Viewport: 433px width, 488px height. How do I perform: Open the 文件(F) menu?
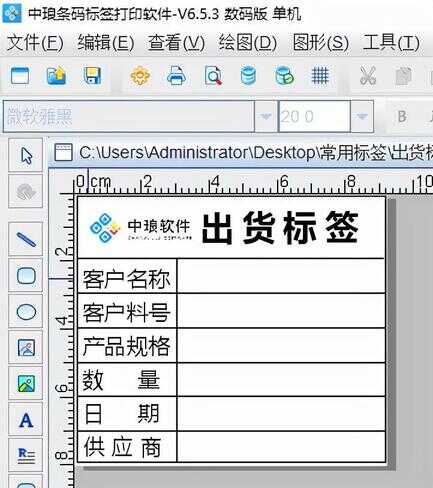35,43
